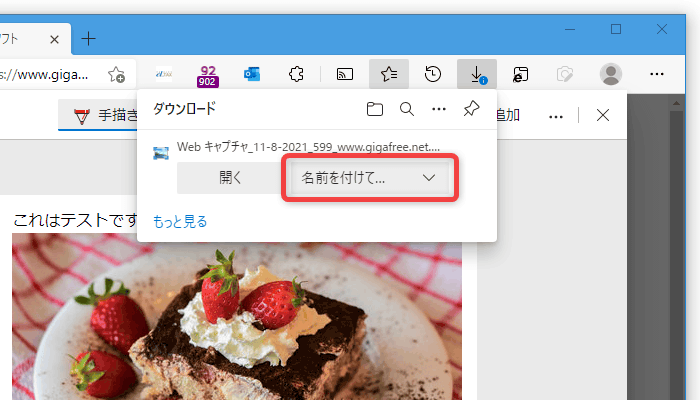
Task: Open the History clock icon
Action: (x=433, y=74)
